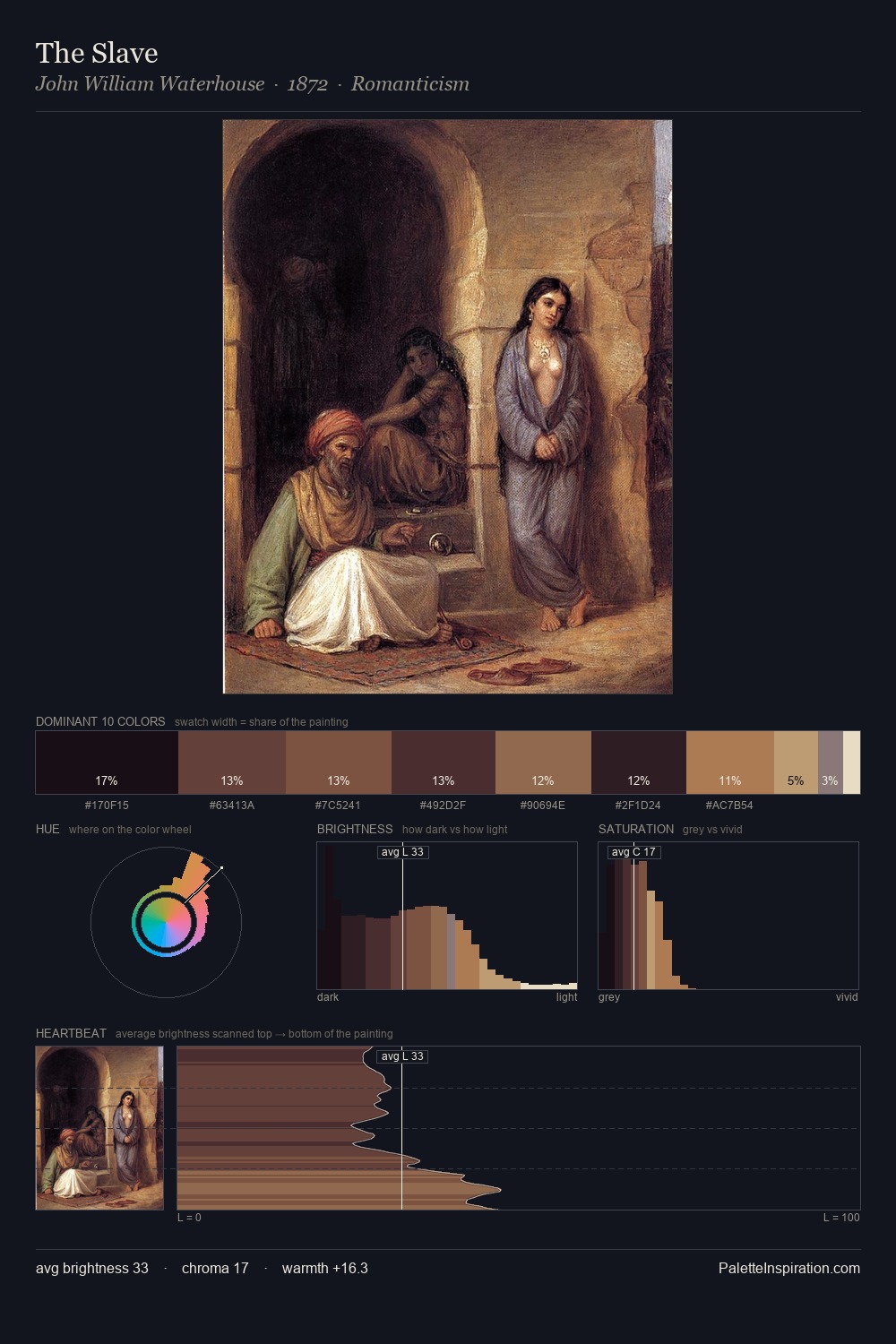
Task: Click the BRIGHTNESS section heading
Action: click(x=355, y=829)
